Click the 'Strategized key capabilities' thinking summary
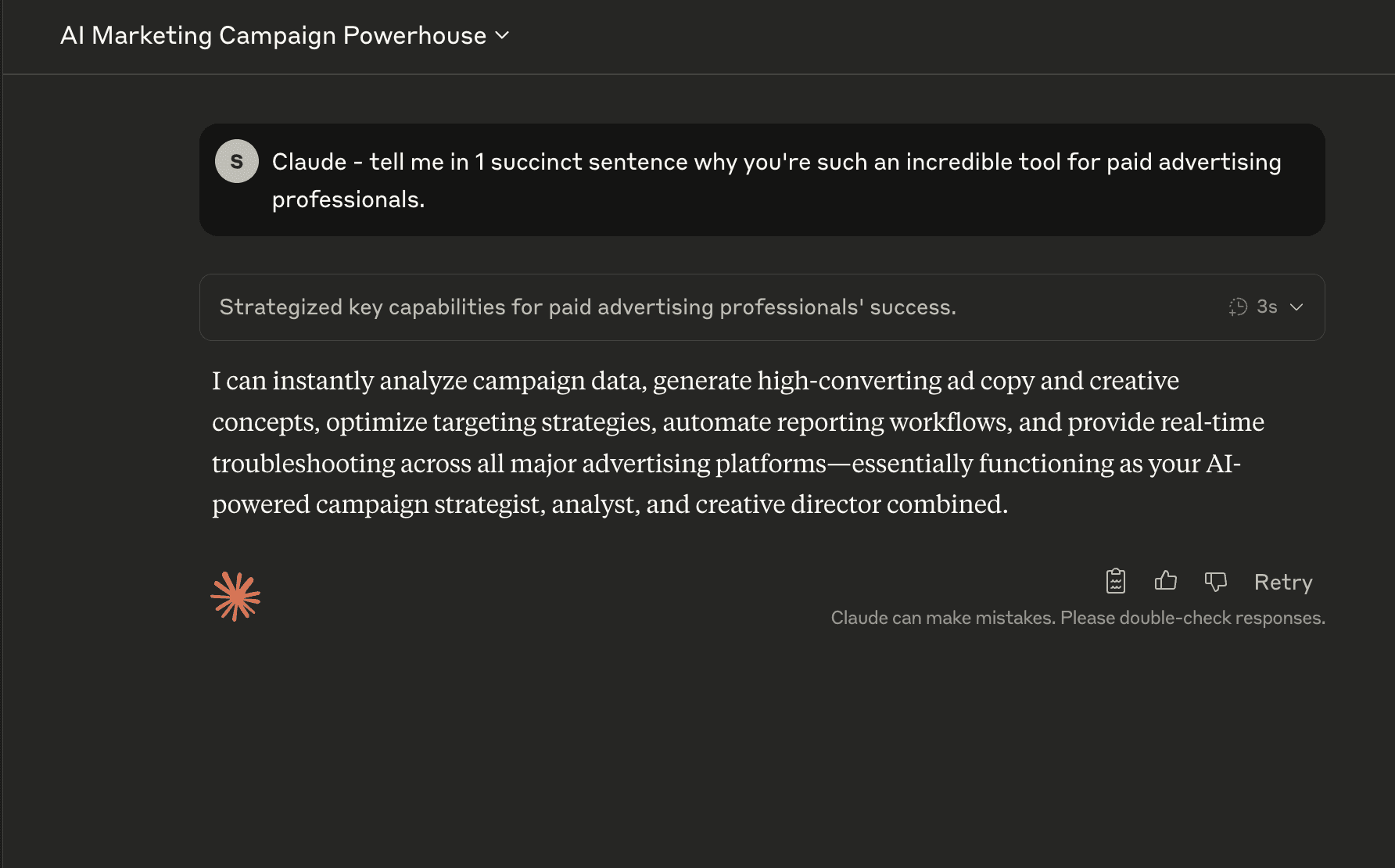Screen dimensions: 1395x868 point(587,307)
